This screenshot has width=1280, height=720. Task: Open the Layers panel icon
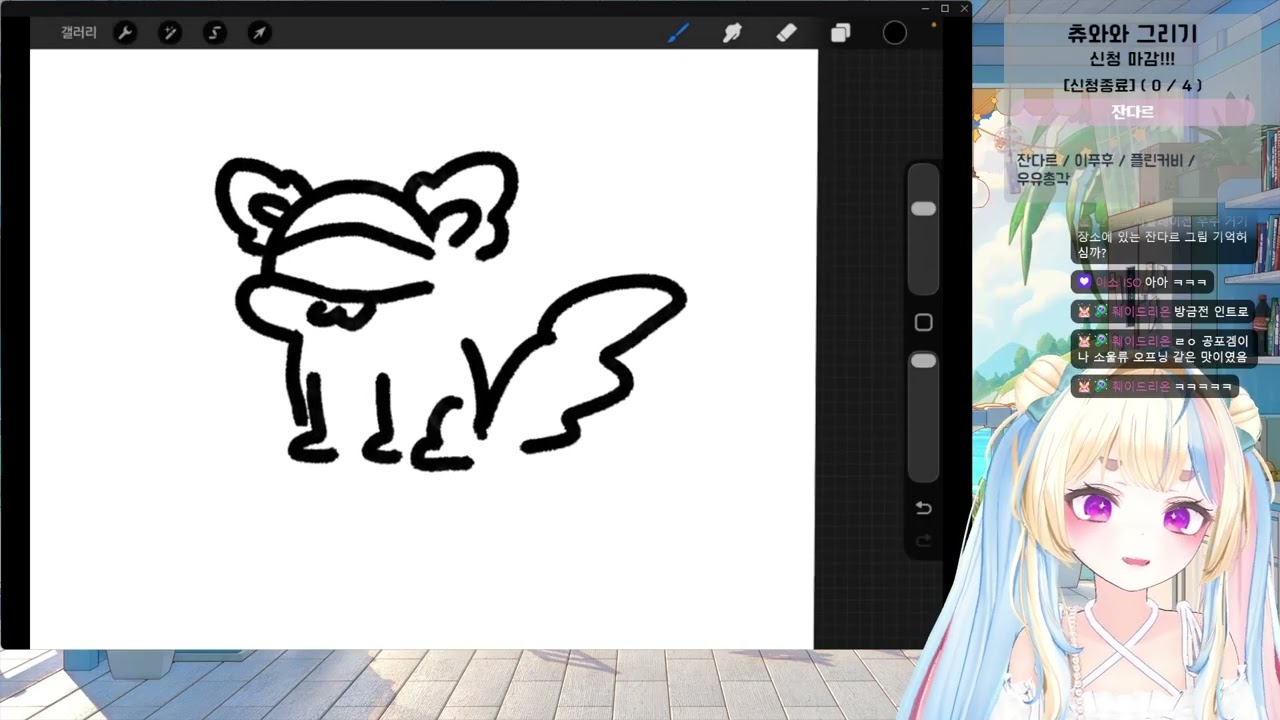(840, 33)
